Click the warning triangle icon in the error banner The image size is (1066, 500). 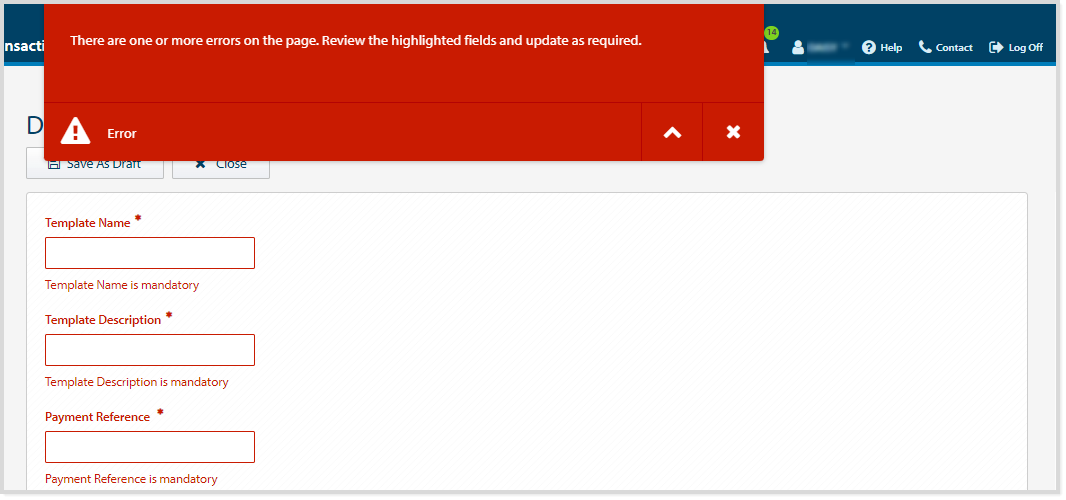(x=75, y=132)
